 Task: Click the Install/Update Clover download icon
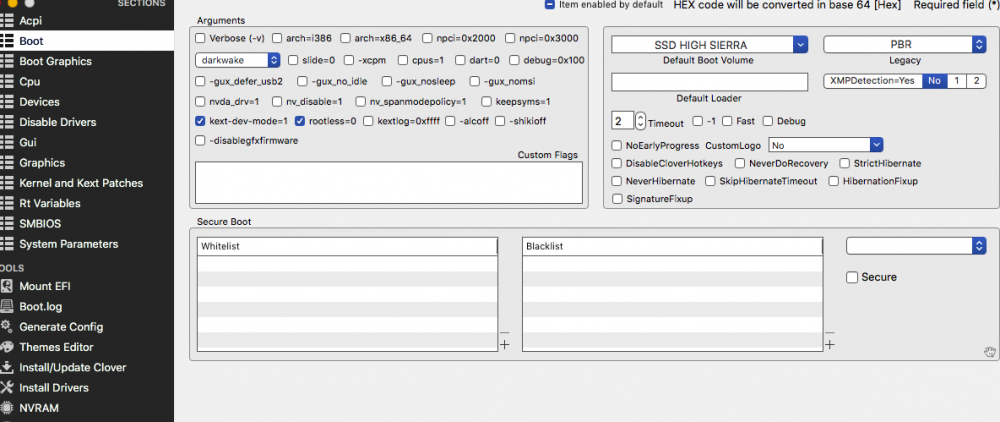coord(6,367)
